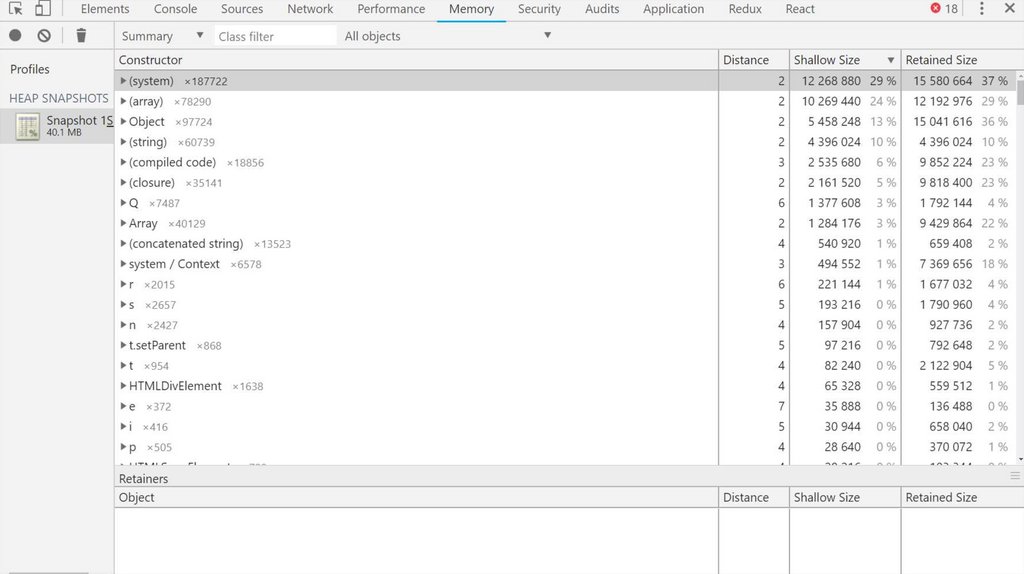Viewport: 1024px width, 574px height.
Task: Expand the Object constructor row
Action: point(123,121)
